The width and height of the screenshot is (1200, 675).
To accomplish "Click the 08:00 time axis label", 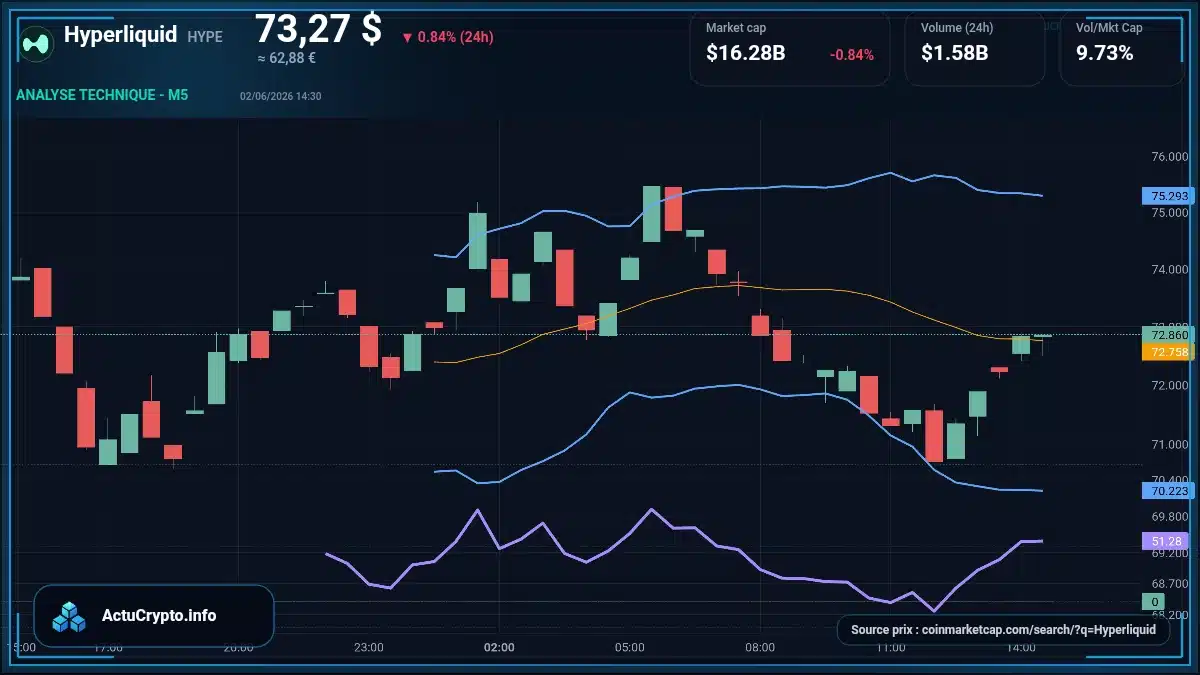I will [x=760, y=648].
